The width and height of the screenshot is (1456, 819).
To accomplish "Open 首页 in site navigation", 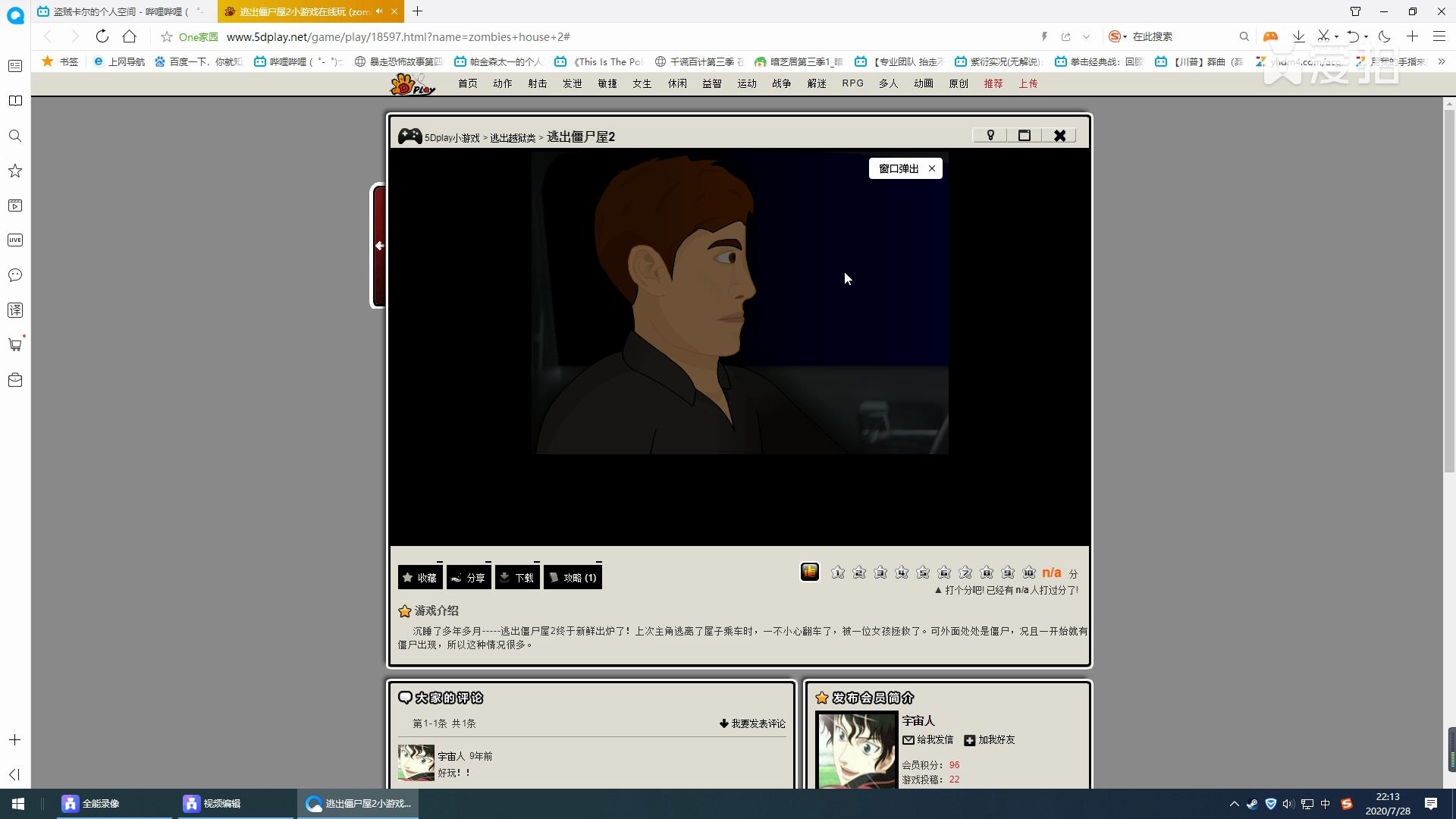I will pos(468,83).
